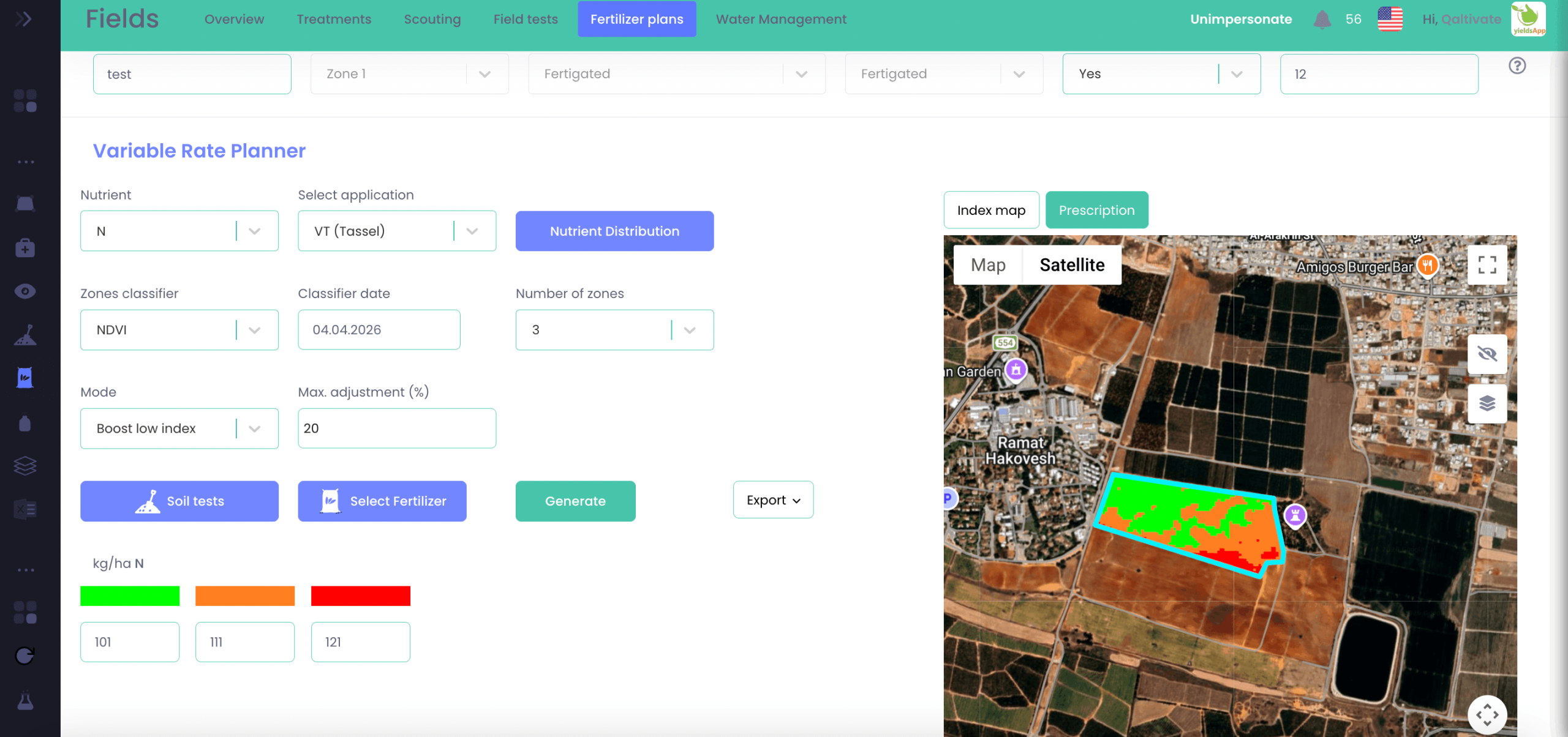Click the yieldsApp logo avatar
The height and width of the screenshot is (737, 1568).
tap(1528, 19)
